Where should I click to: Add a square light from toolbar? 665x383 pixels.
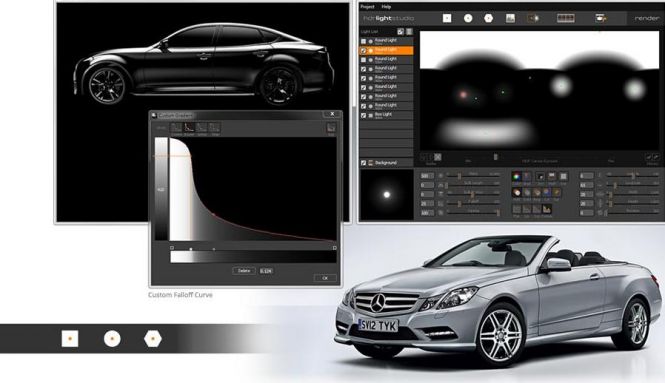[x=447, y=18]
